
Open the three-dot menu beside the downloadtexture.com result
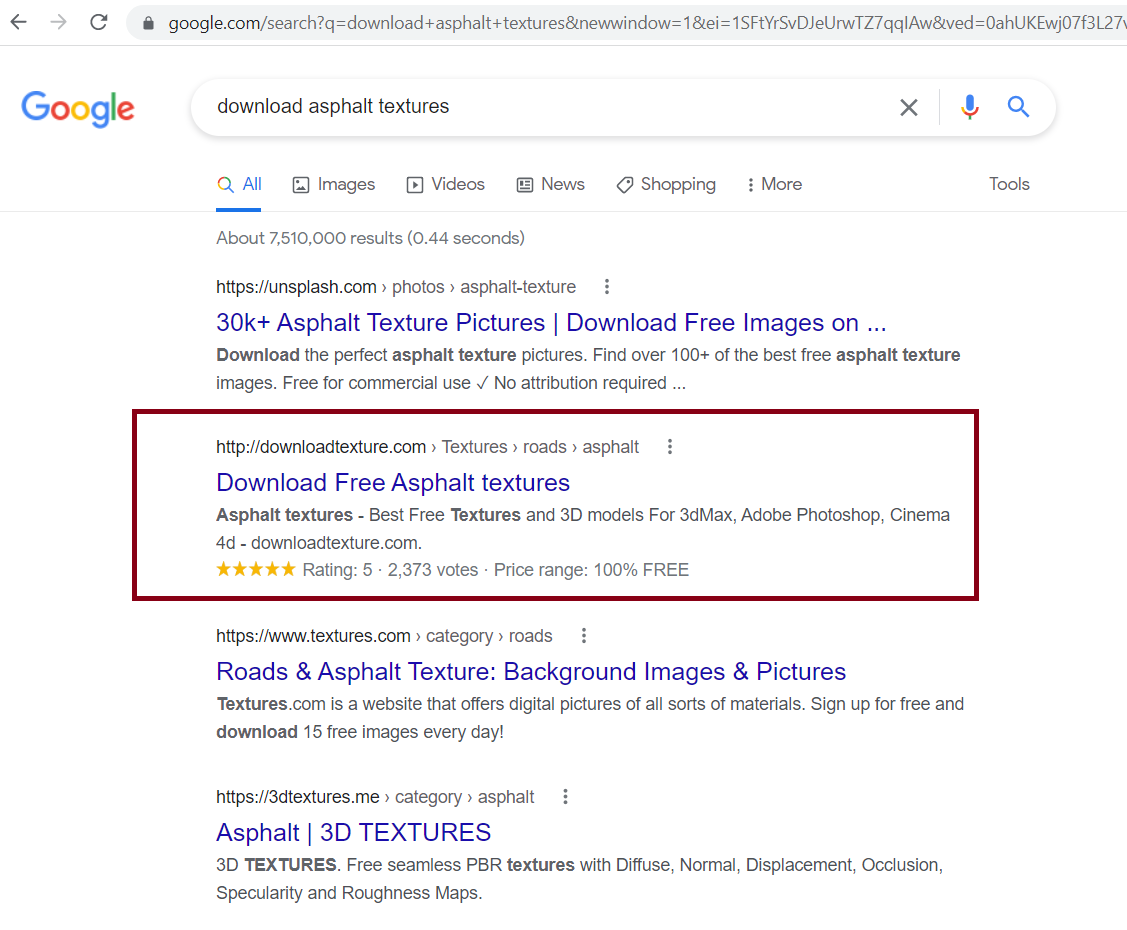tap(670, 447)
